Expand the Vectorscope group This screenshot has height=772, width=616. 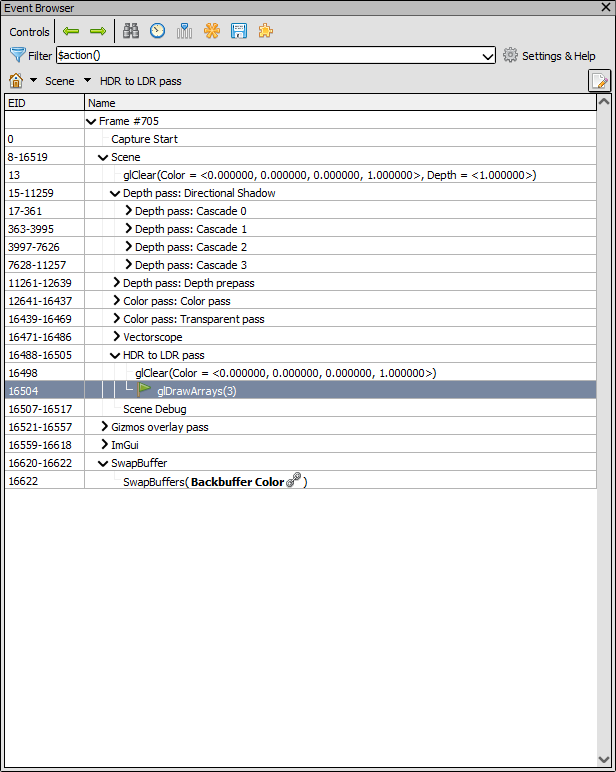coord(116,337)
